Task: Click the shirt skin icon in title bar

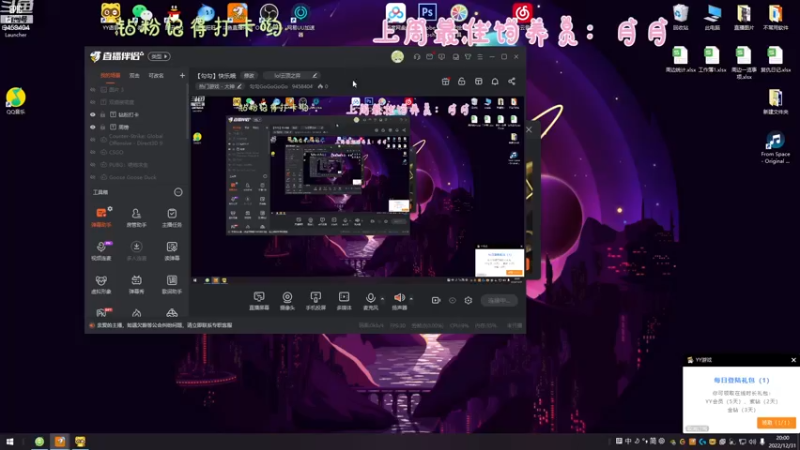Action: (x=468, y=57)
